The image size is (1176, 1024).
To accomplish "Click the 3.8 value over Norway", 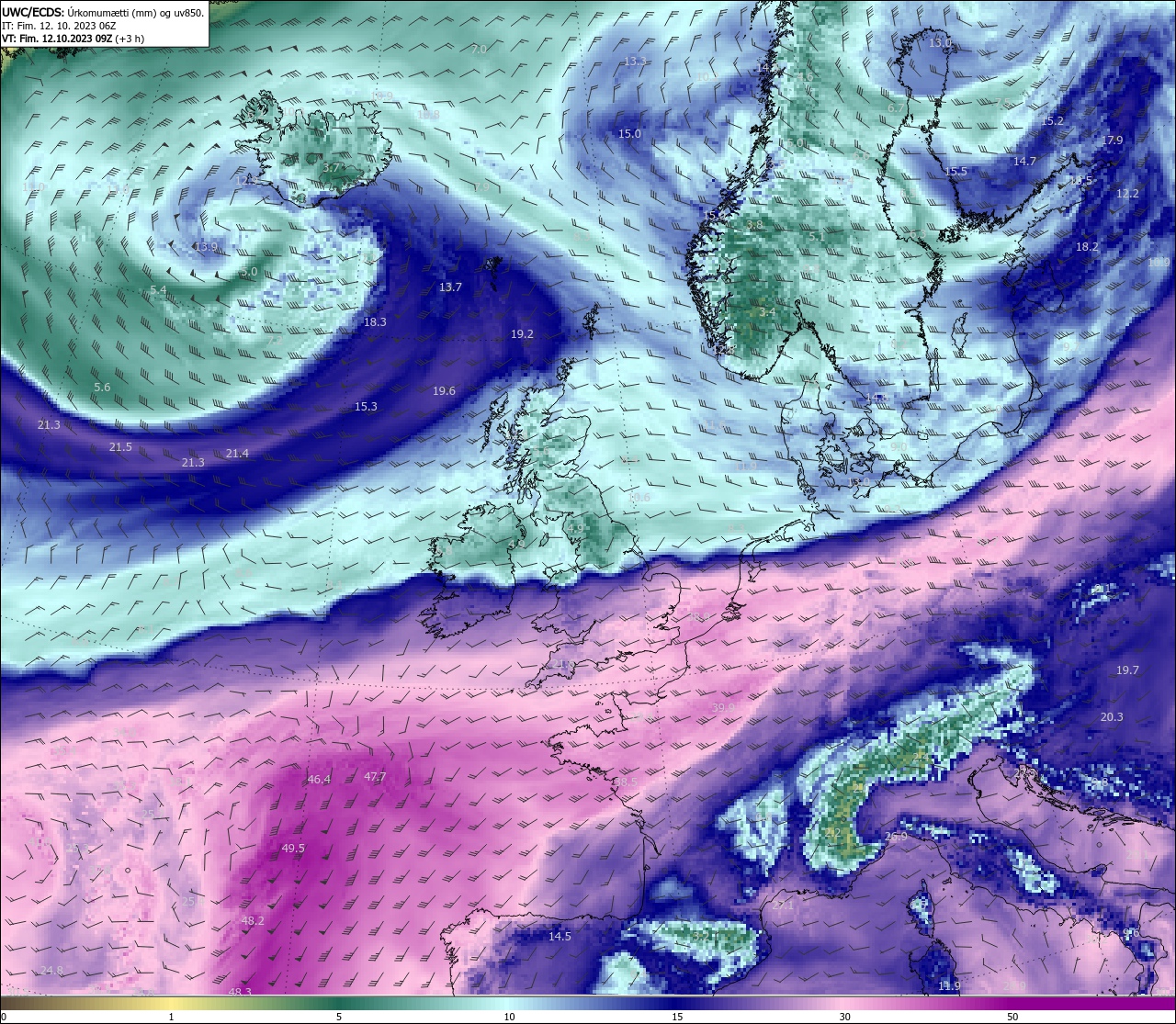I will pyautogui.click(x=754, y=225).
